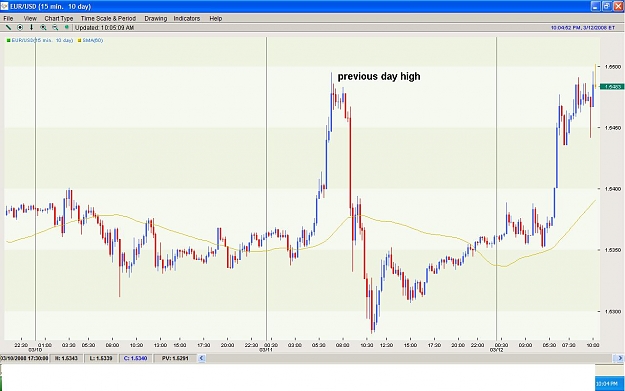Click the C: close value status field
This screenshot has width=625, height=391.
click(x=136, y=358)
